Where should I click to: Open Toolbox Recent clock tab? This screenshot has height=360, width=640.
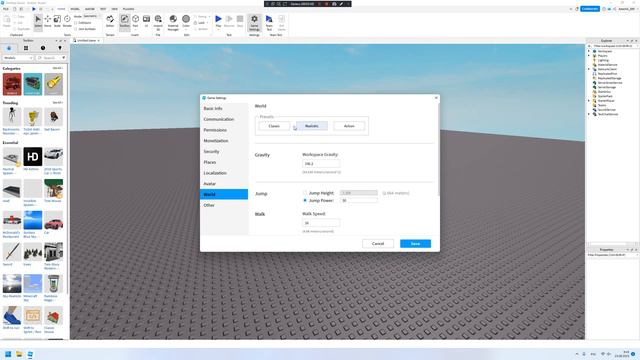[x=43, y=48]
